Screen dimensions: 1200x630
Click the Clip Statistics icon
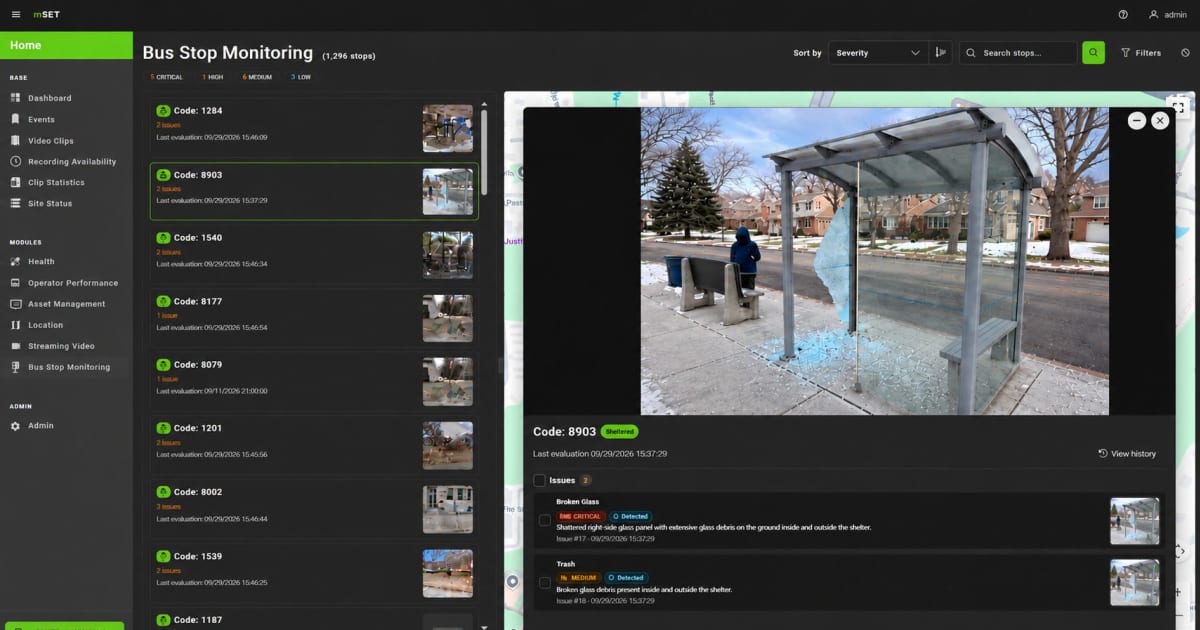[x=16, y=182]
